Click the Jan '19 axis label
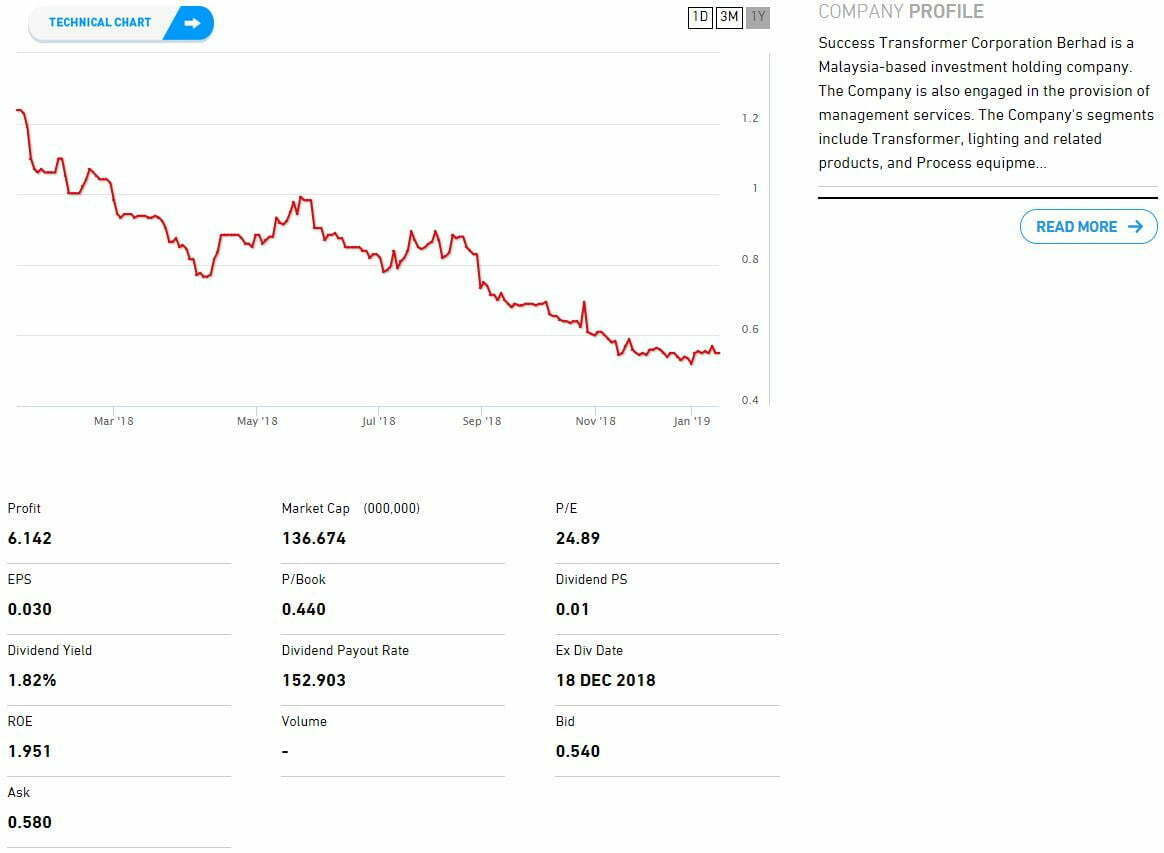This screenshot has height=853, width=1164. [x=692, y=421]
